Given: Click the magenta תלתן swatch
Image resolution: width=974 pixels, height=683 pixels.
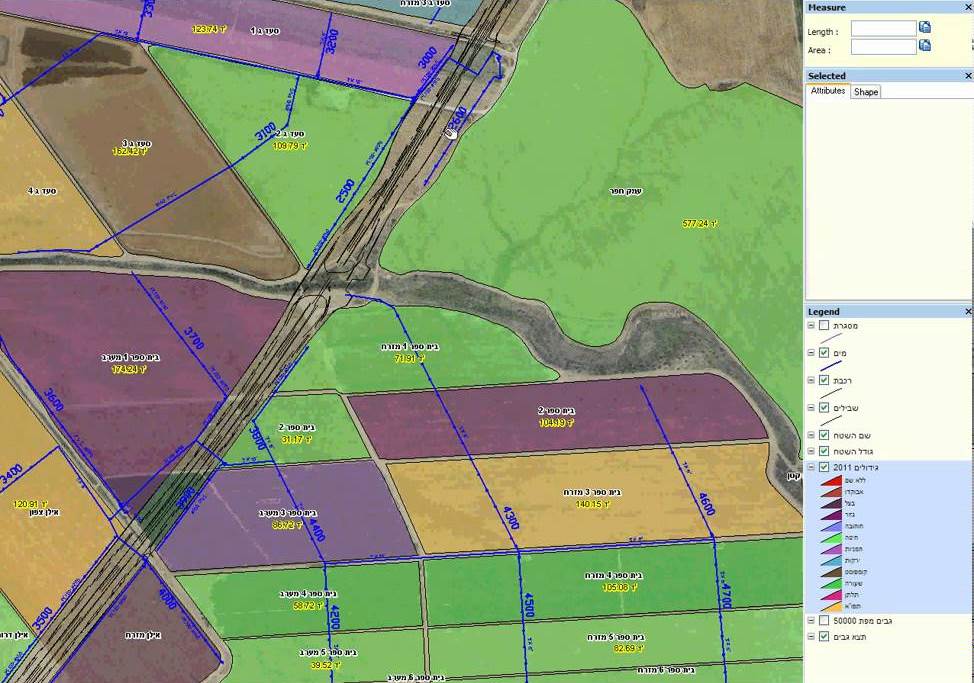Looking at the screenshot, I should pos(831,595).
